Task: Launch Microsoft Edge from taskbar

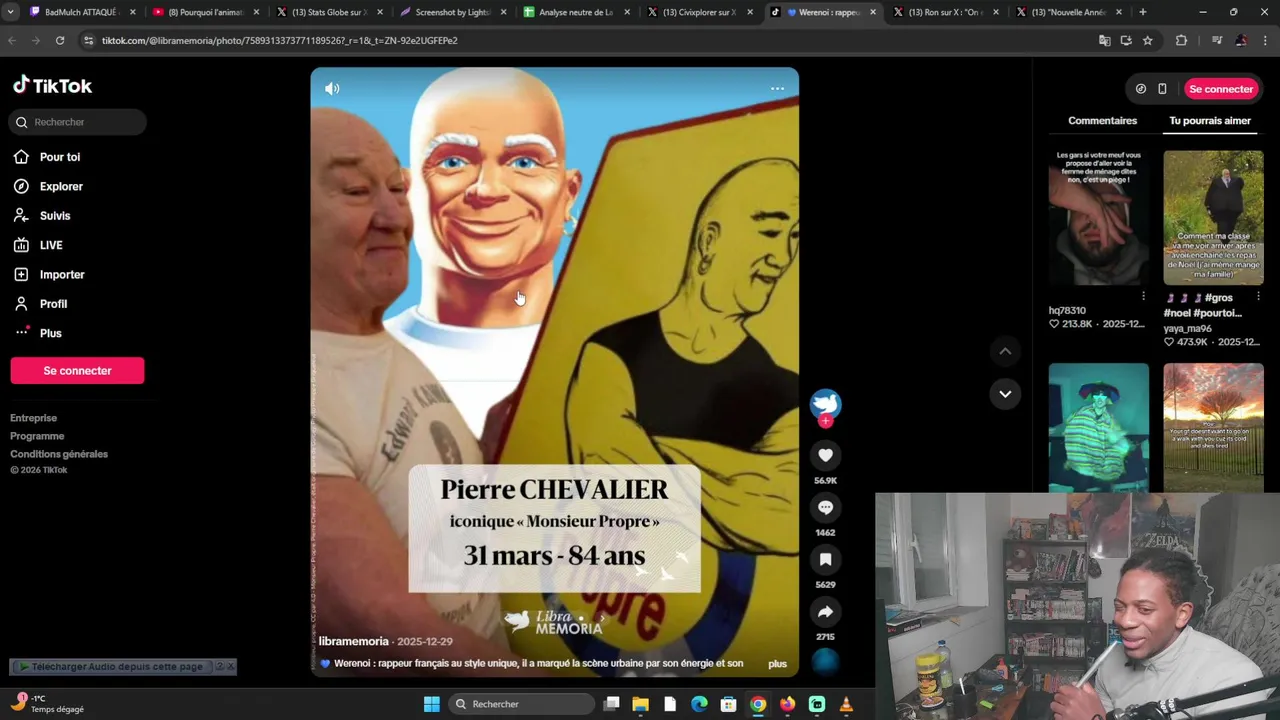Action: 699,704
